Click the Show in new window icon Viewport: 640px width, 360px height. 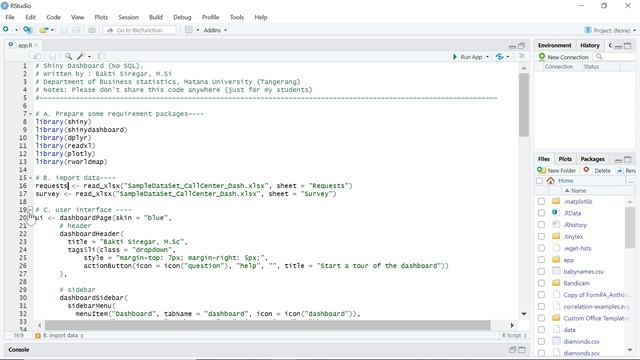(x=37, y=56)
